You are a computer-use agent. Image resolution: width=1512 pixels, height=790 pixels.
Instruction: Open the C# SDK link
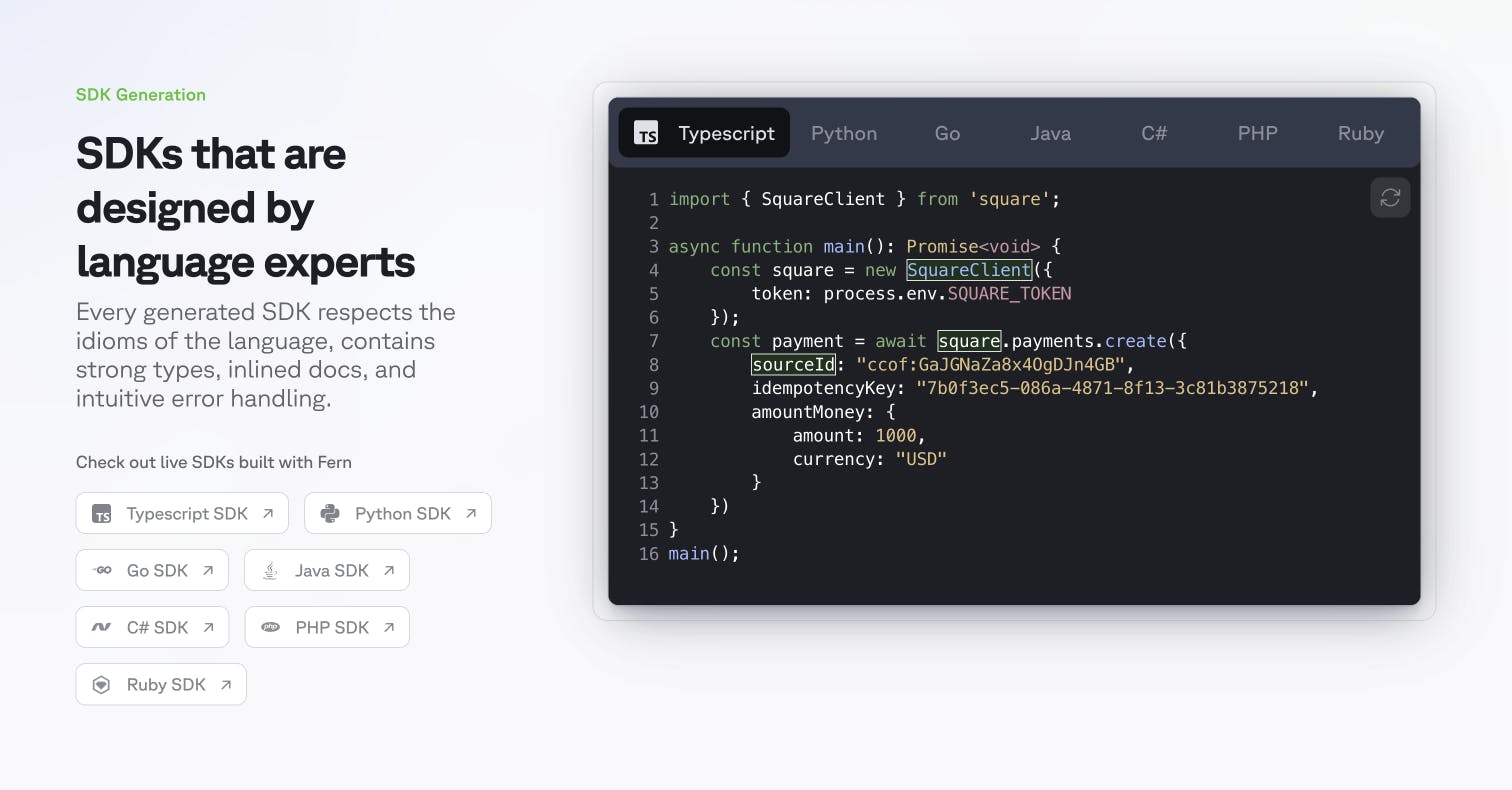152,628
